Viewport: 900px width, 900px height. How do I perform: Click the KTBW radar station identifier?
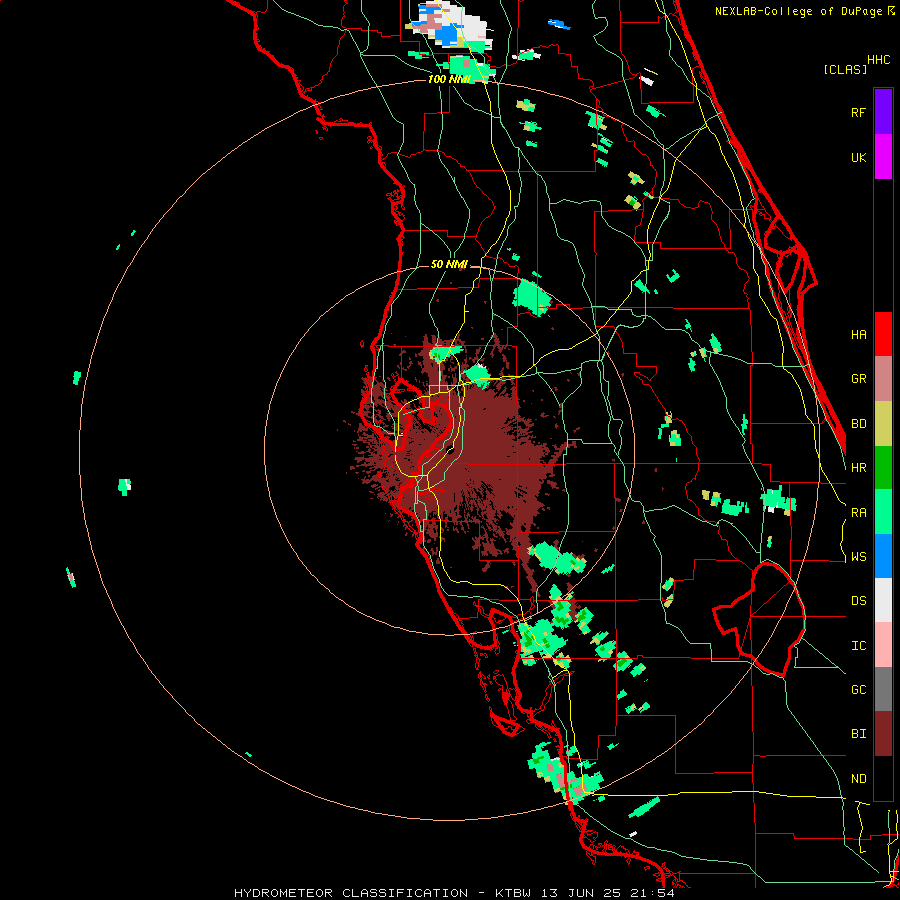(x=514, y=893)
